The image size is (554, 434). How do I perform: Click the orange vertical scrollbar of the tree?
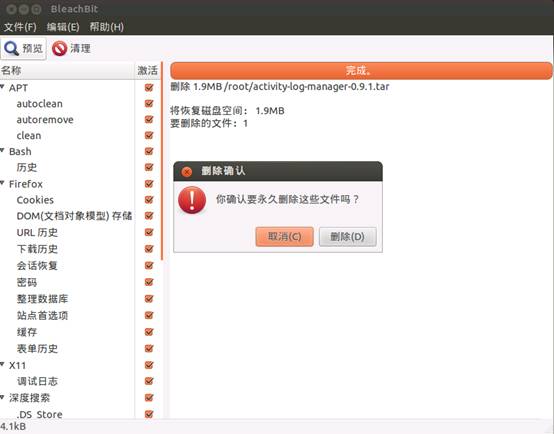click(162, 161)
